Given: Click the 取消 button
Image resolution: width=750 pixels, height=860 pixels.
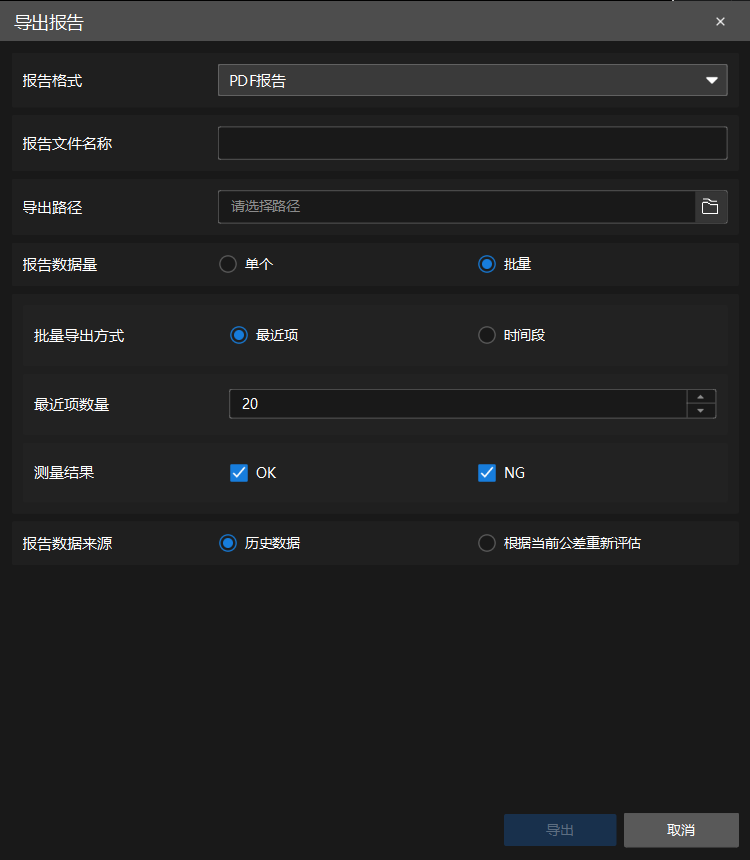Looking at the screenshot, I should (x=681, y=830).
